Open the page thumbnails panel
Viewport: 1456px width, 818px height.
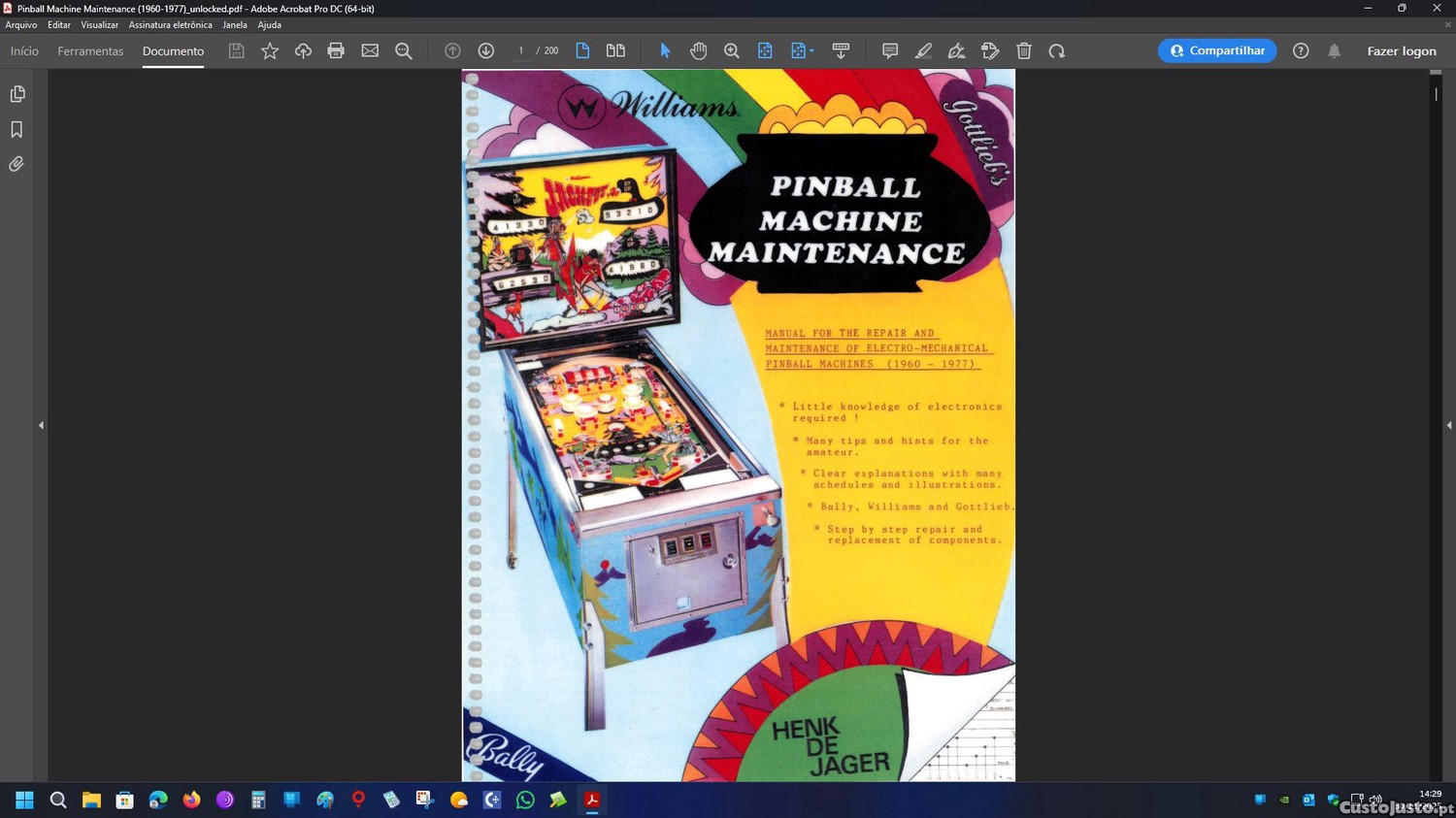(x=17, y=94)
